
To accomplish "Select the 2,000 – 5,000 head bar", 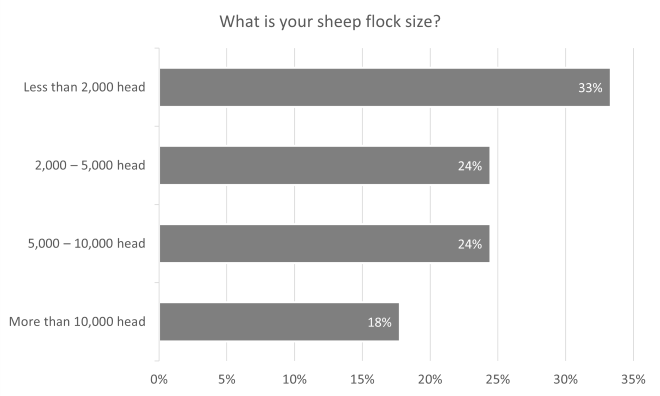I will tap(325, 165).
